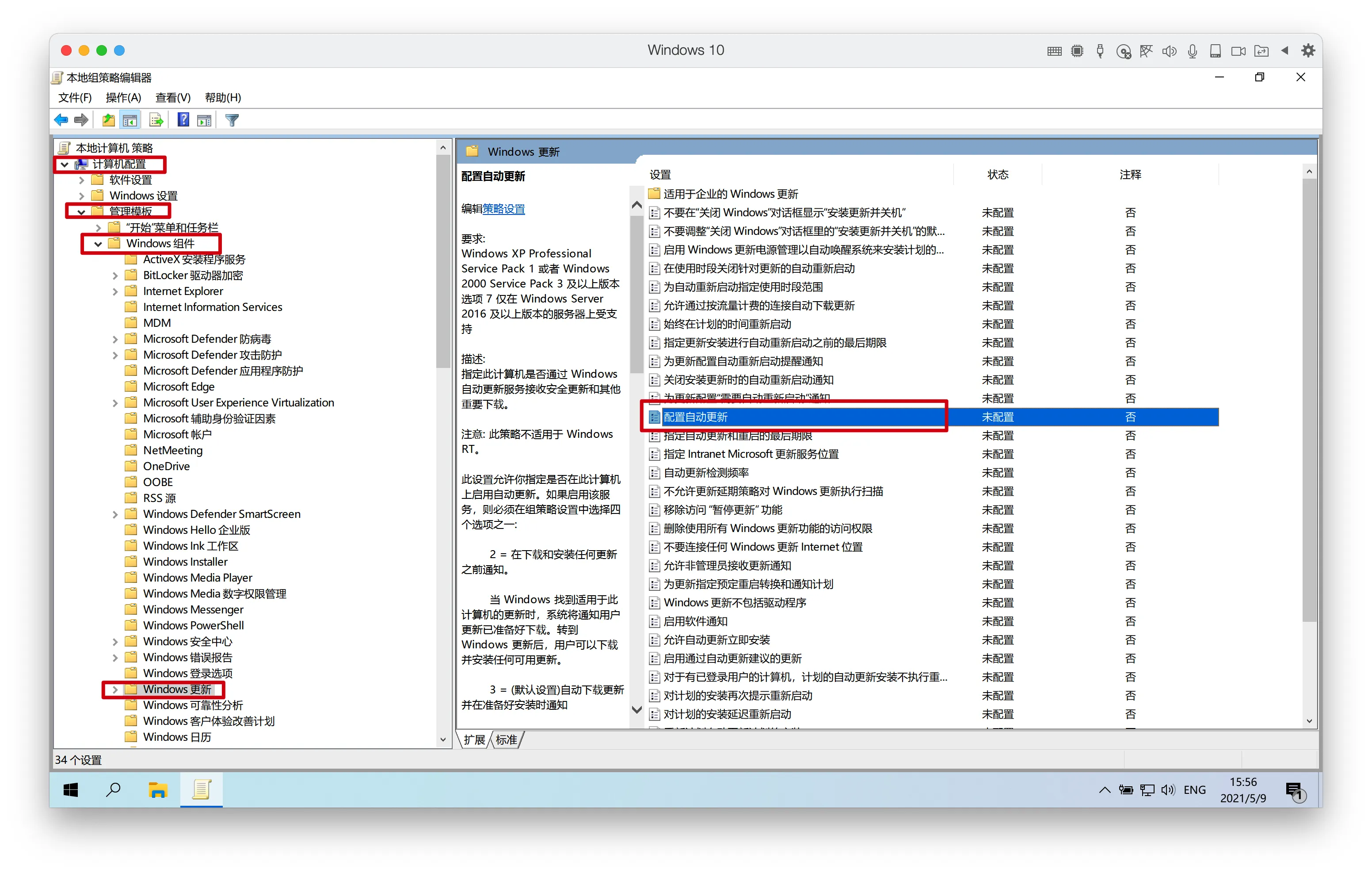Sort by the 注释 column header
The image size is (1372, 873).
pyautogui.click(x=1130, y=175)
